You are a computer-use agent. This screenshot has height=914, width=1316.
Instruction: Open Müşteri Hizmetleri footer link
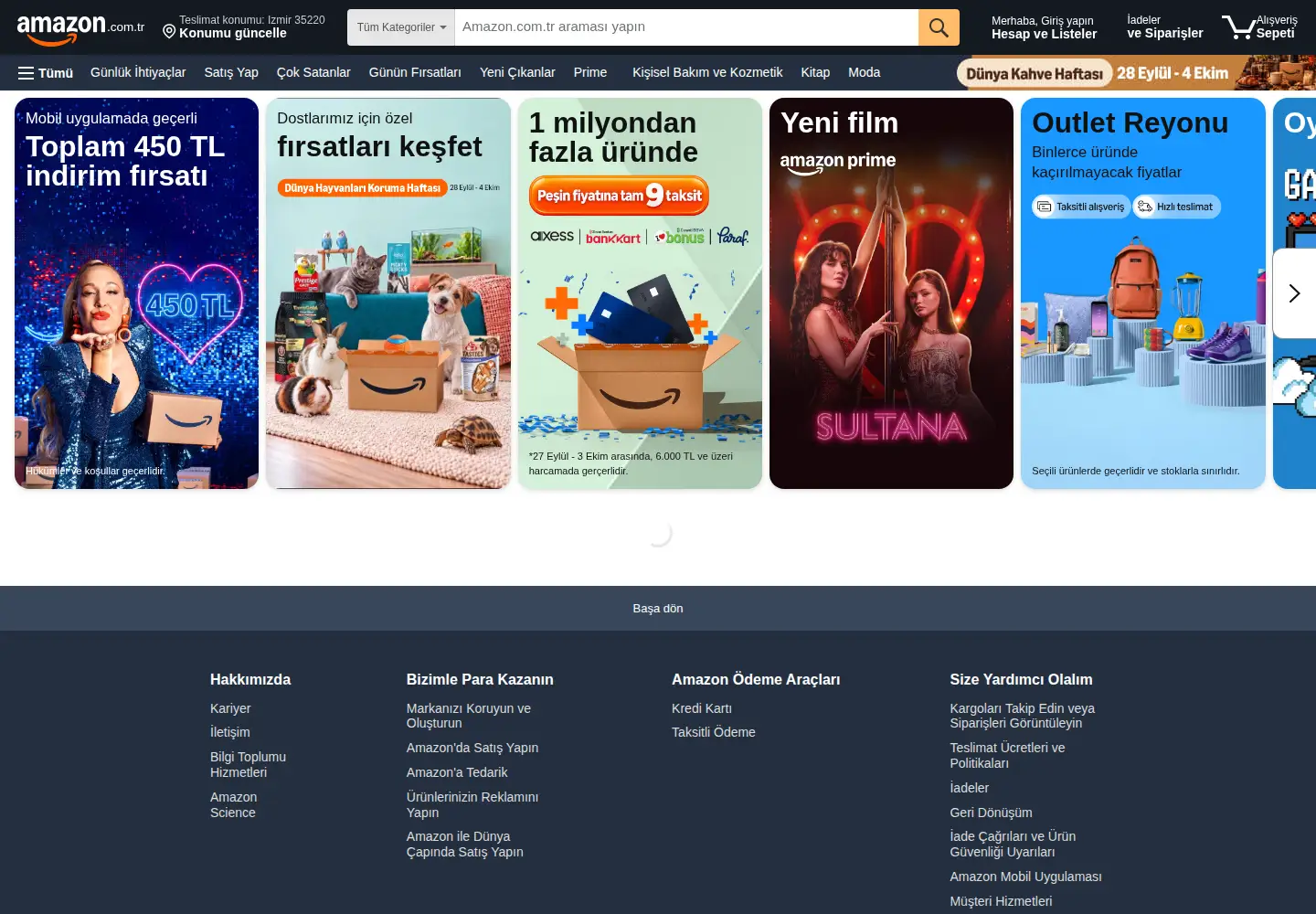pos(1001,901)
